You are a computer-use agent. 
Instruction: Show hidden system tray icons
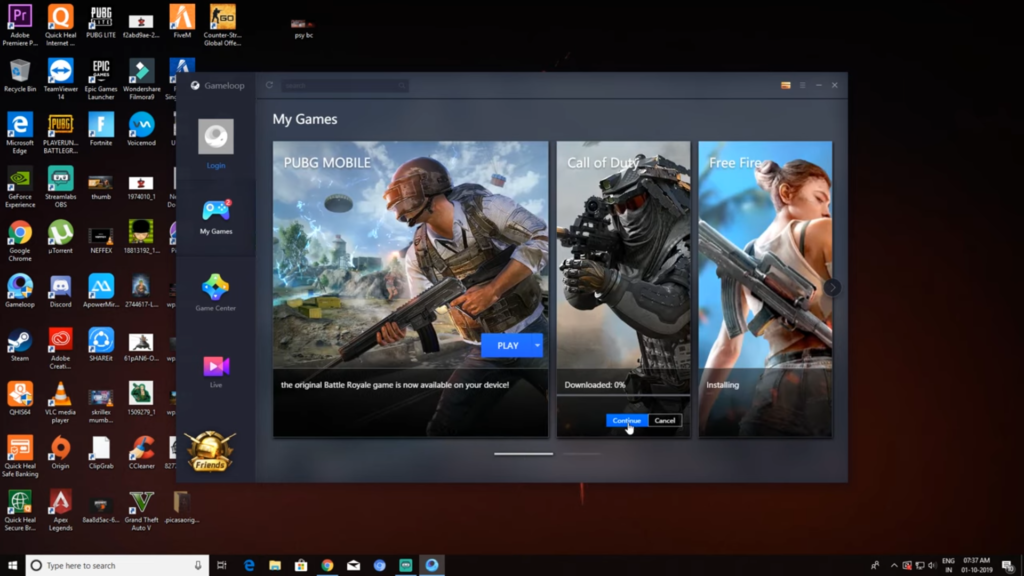pos(894,566)
